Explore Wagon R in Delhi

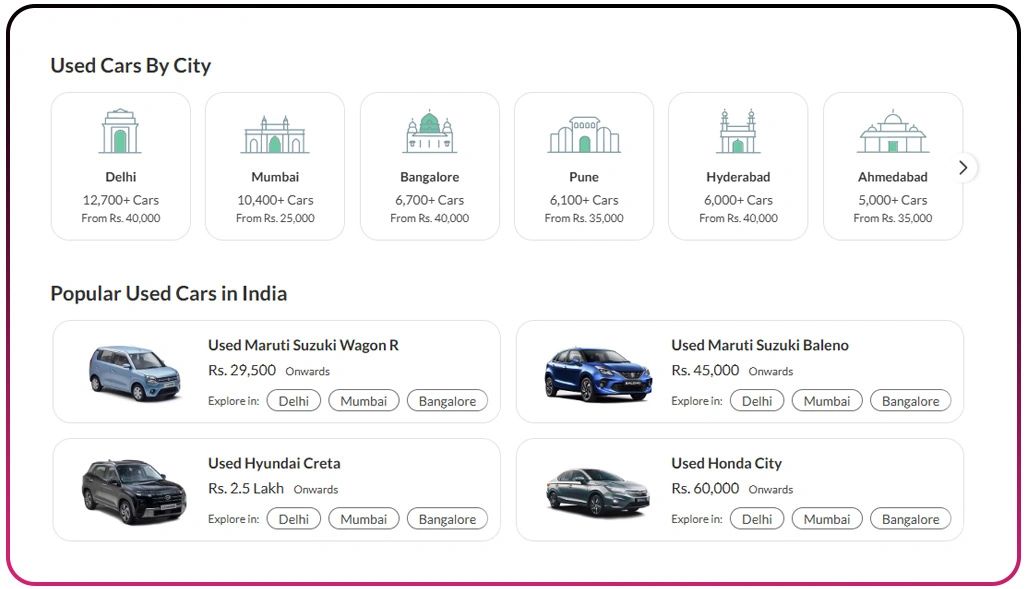tap(294, 401)
